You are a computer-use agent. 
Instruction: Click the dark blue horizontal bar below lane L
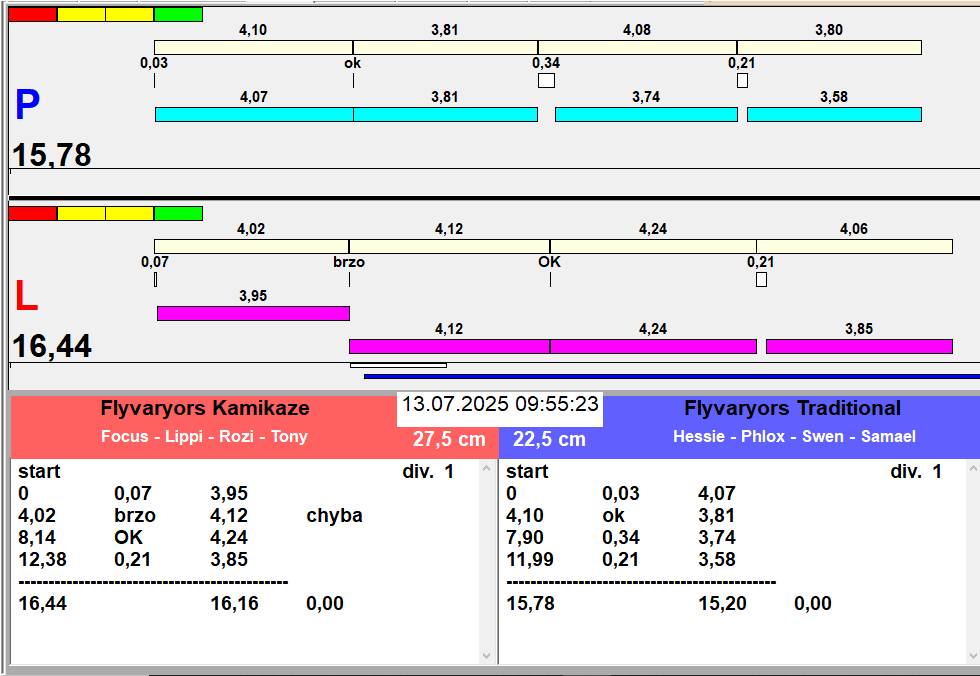(672, 377)
